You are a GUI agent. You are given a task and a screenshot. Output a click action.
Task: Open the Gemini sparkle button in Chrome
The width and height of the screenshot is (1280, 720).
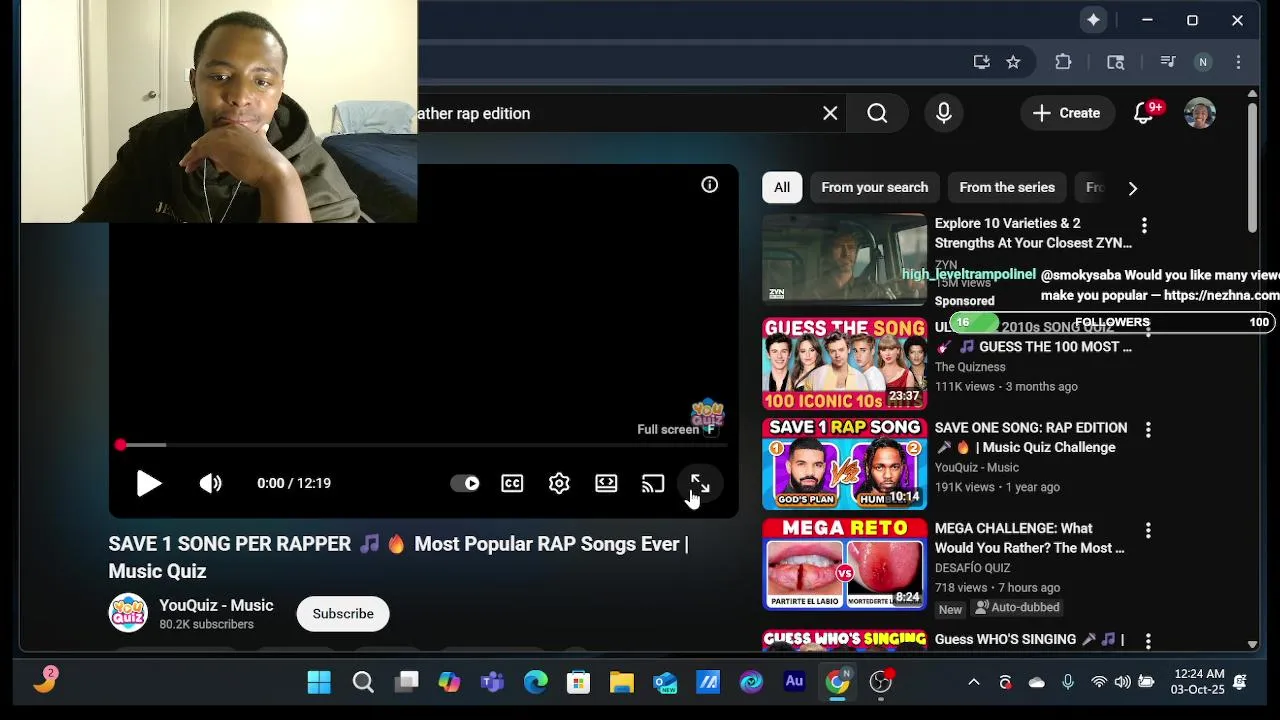pyautogui.click(x=1093, y=20)
